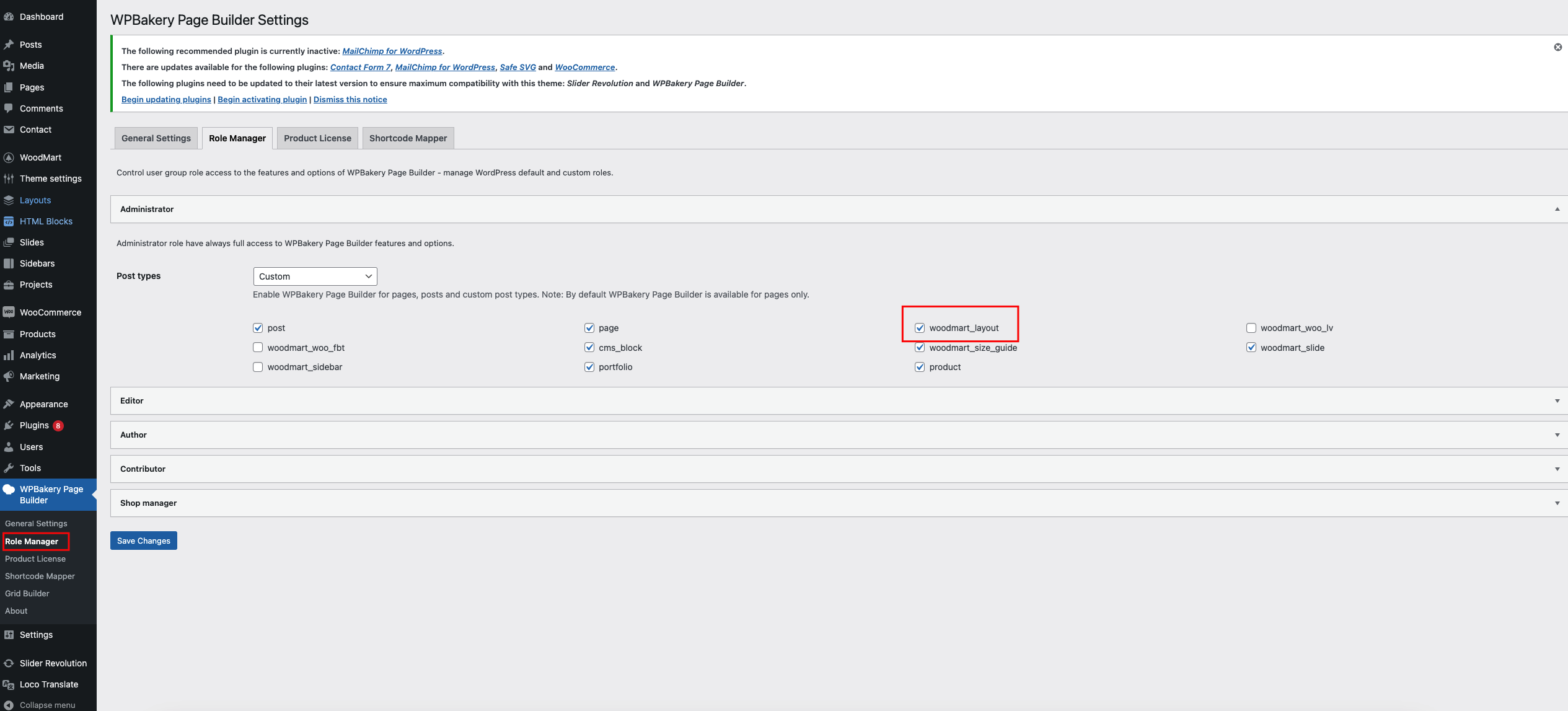Enable the woodmart_woo_lv checkbox
This screenshot has height=711, width=1568.
click(x=1251, y=328)
